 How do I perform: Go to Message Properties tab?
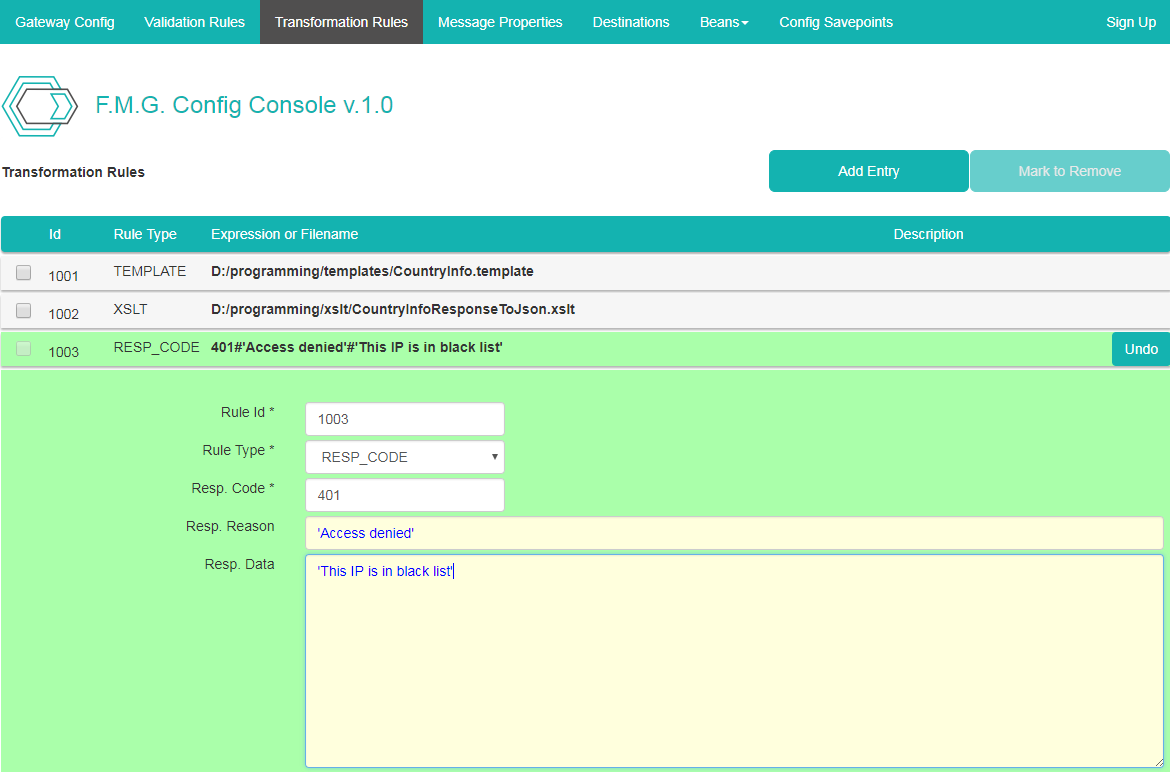point(500,22)
